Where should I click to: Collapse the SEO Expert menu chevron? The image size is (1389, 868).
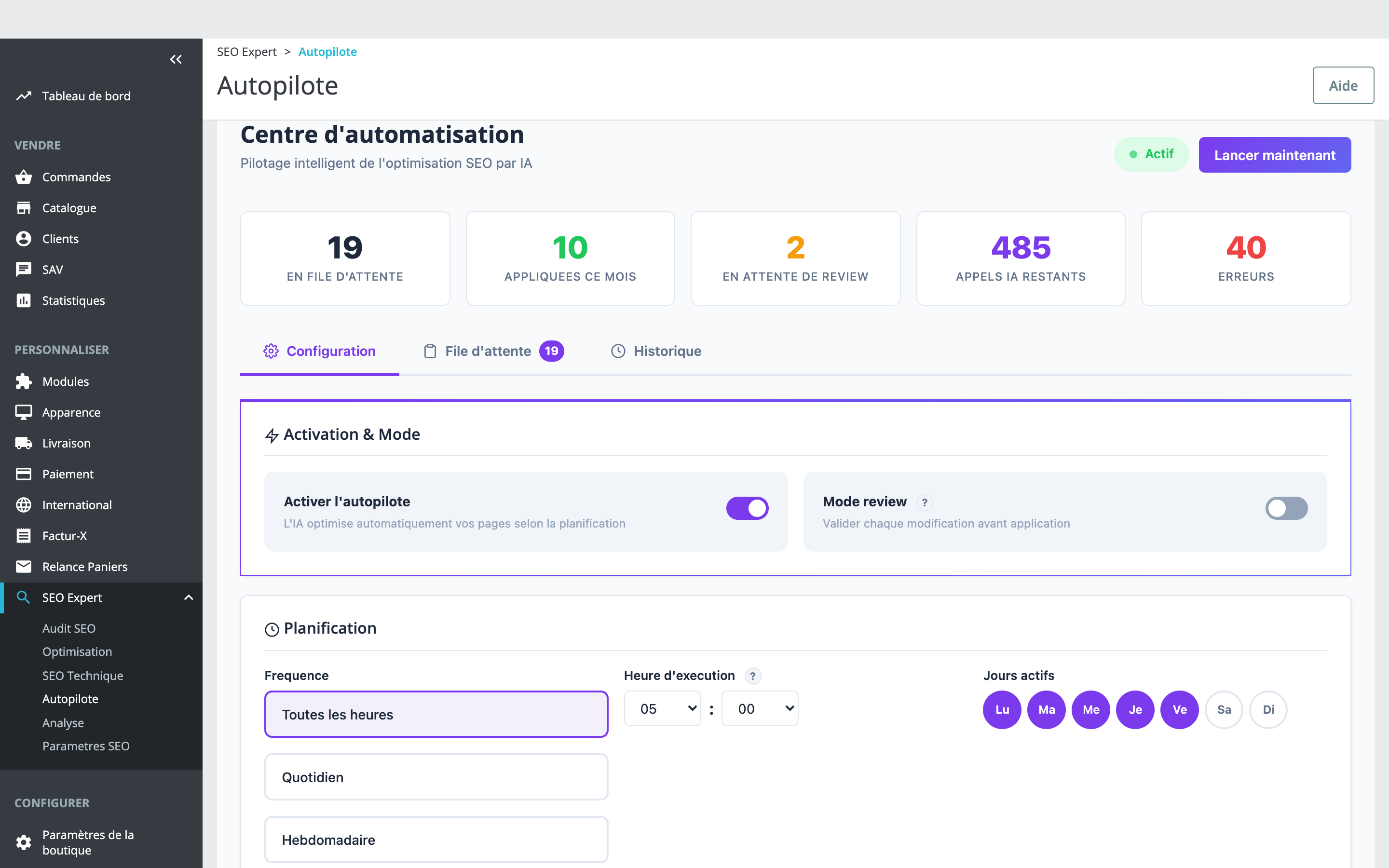coord(188,597)
